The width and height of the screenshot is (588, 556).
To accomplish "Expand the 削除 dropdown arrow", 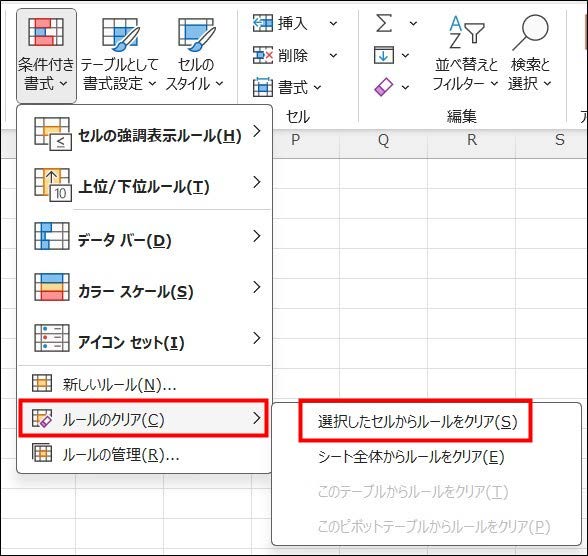I will click(x=333, y=56).
